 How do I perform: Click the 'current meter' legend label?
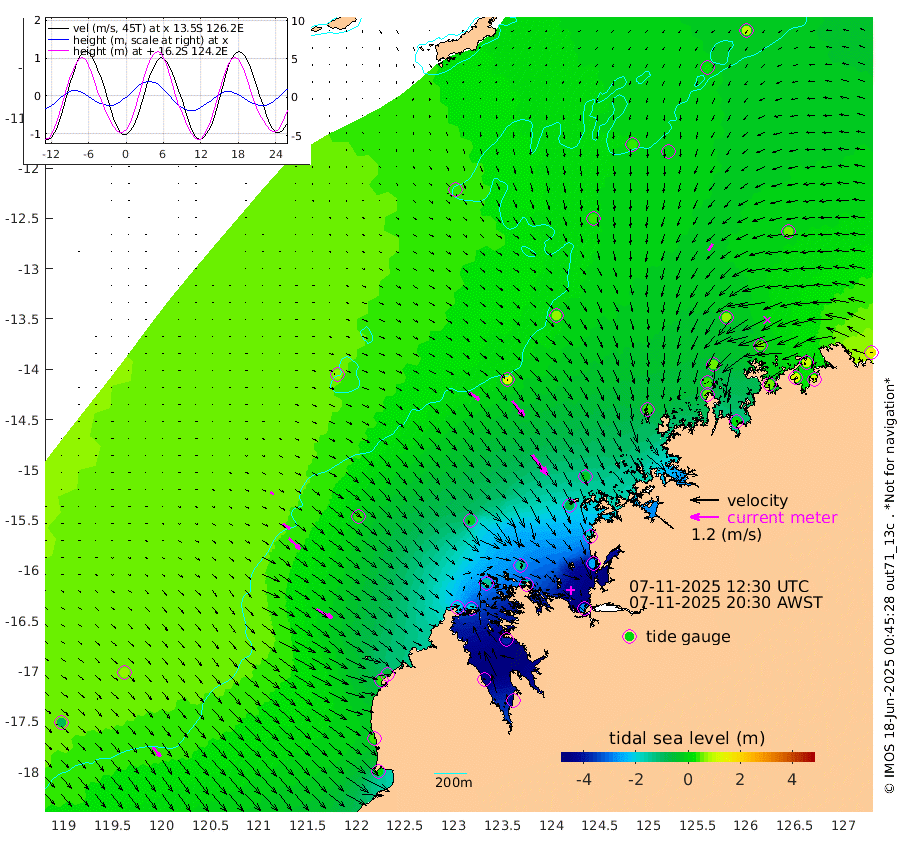(782, 518)
